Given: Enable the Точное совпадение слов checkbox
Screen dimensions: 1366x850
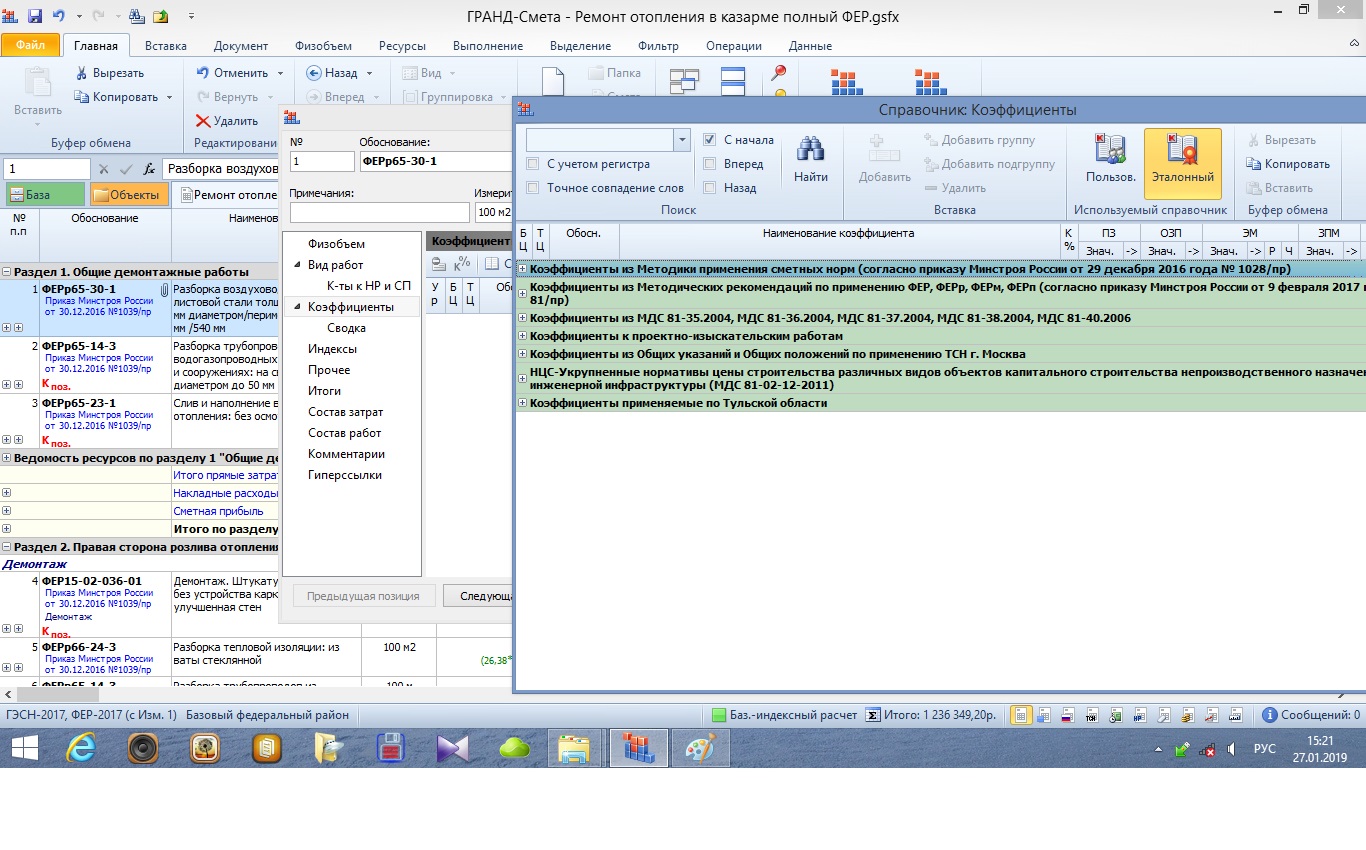Looking at the screenshot, I should (x=533, y=188).
